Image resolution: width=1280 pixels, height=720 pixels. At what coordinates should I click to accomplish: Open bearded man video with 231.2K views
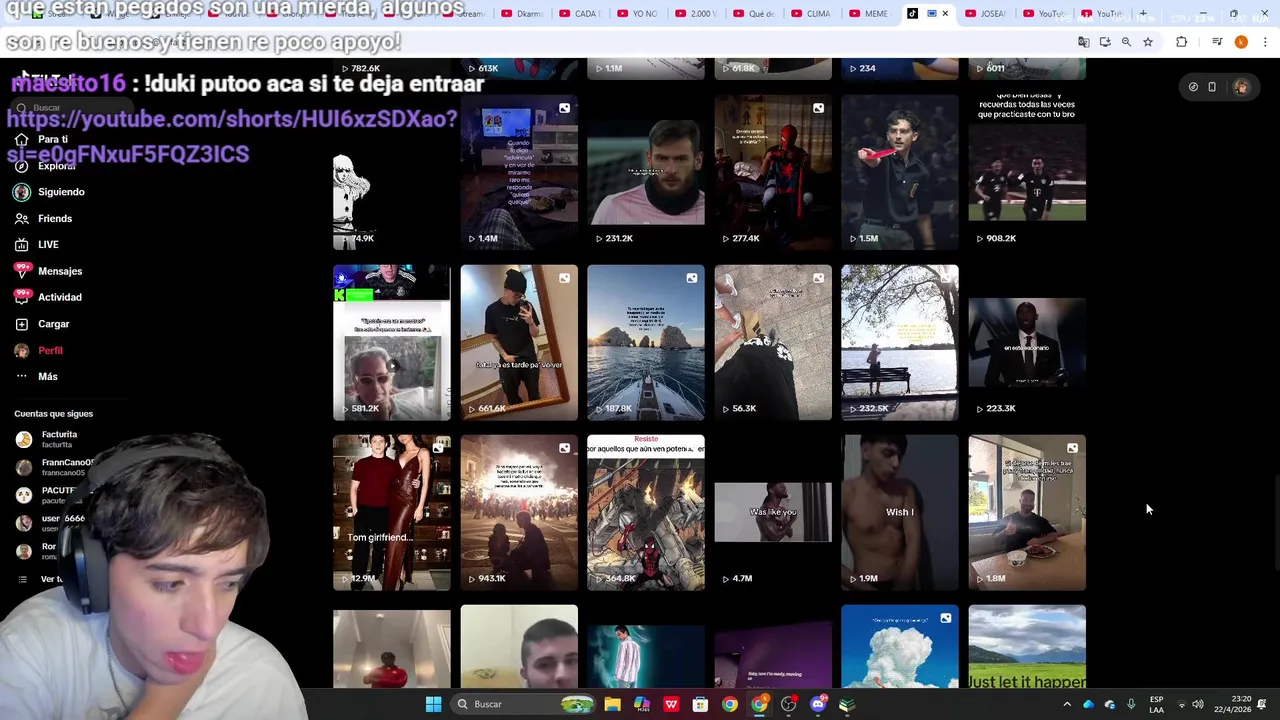tap(646, 172)
